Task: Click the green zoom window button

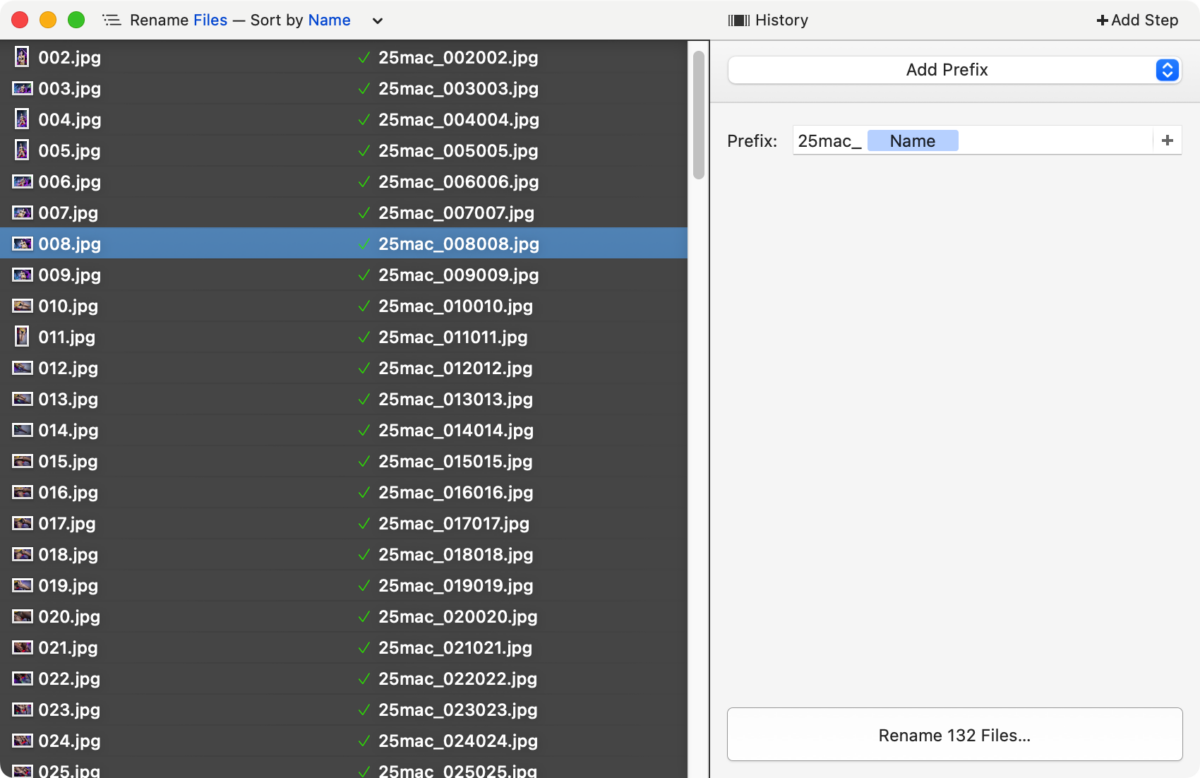Action: pos(76,20)
